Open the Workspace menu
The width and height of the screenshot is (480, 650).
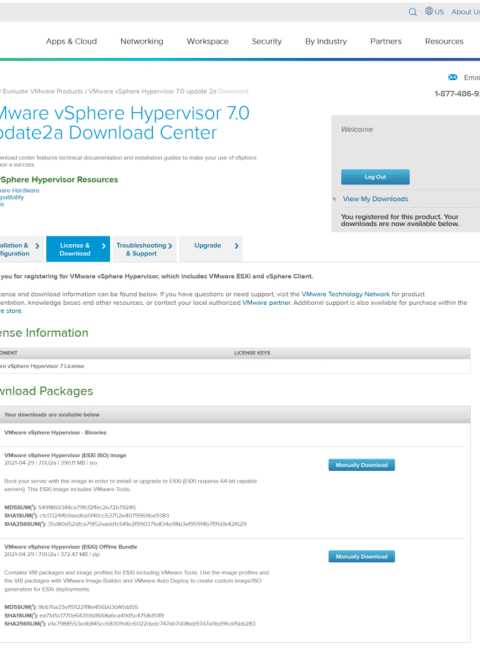coord(207,41)
